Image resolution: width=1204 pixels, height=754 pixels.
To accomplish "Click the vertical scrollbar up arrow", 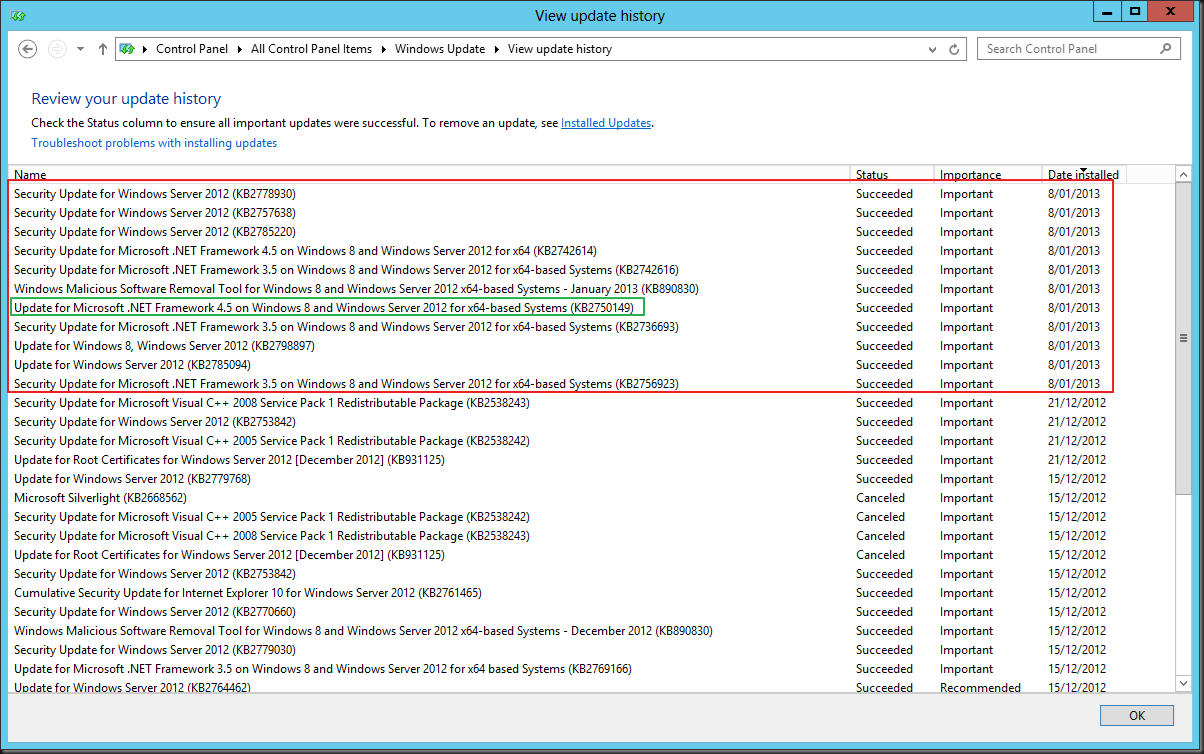I will 1184,173.
